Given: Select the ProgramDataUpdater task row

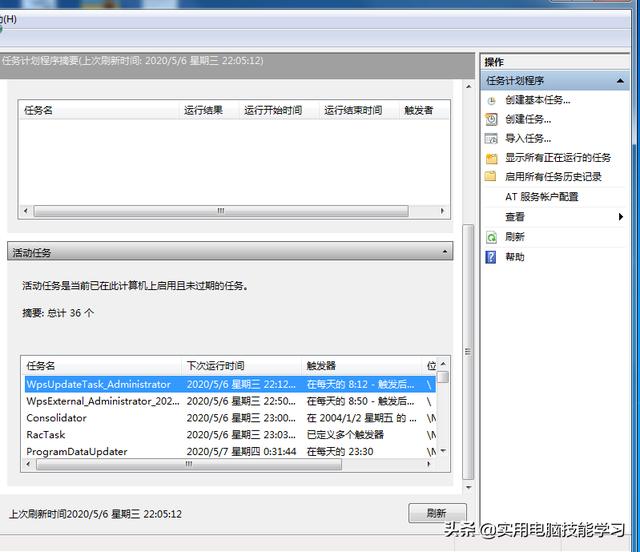Looking at the screenshot, I should pyautogui.click(x=230, y=451).
